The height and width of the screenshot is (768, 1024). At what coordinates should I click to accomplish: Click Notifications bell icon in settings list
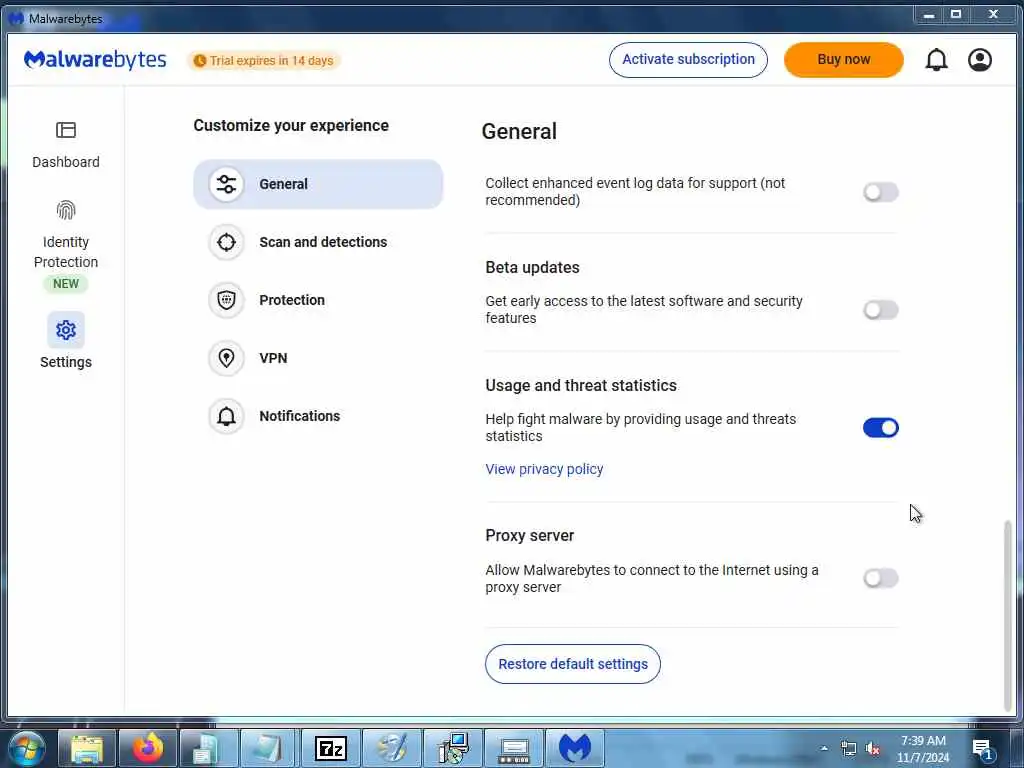coord(227,416)
